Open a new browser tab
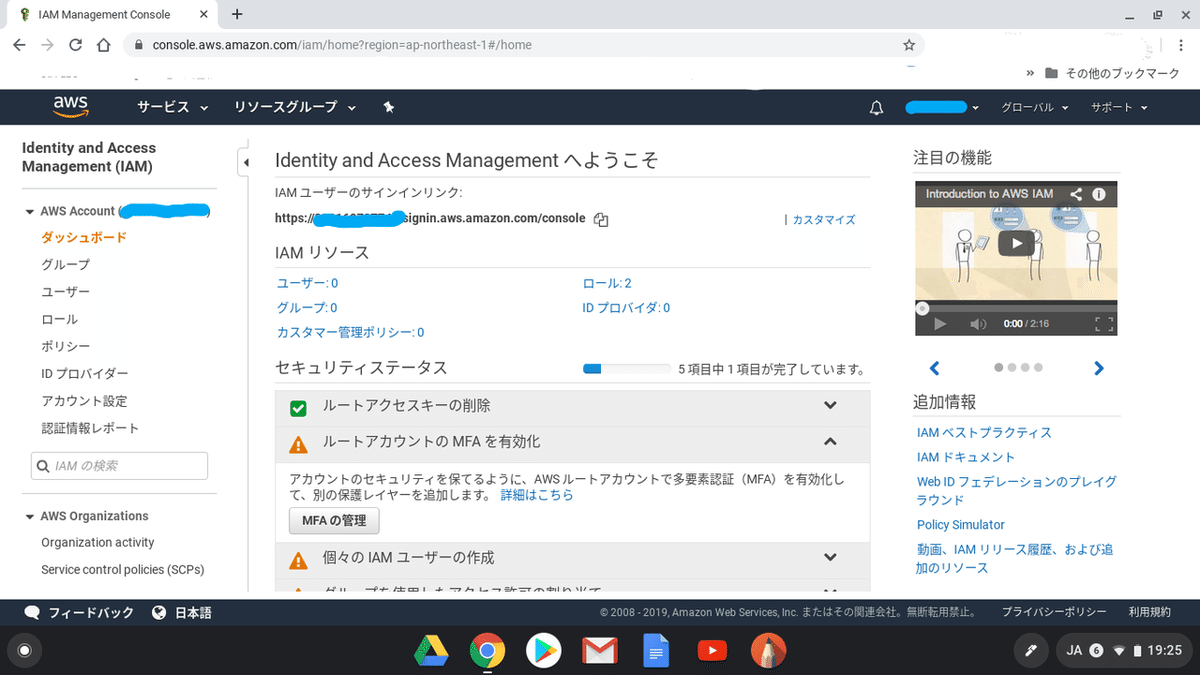The width and height of the screenshot is (1200, 675). pyautogui.click(x=237, y=14)
